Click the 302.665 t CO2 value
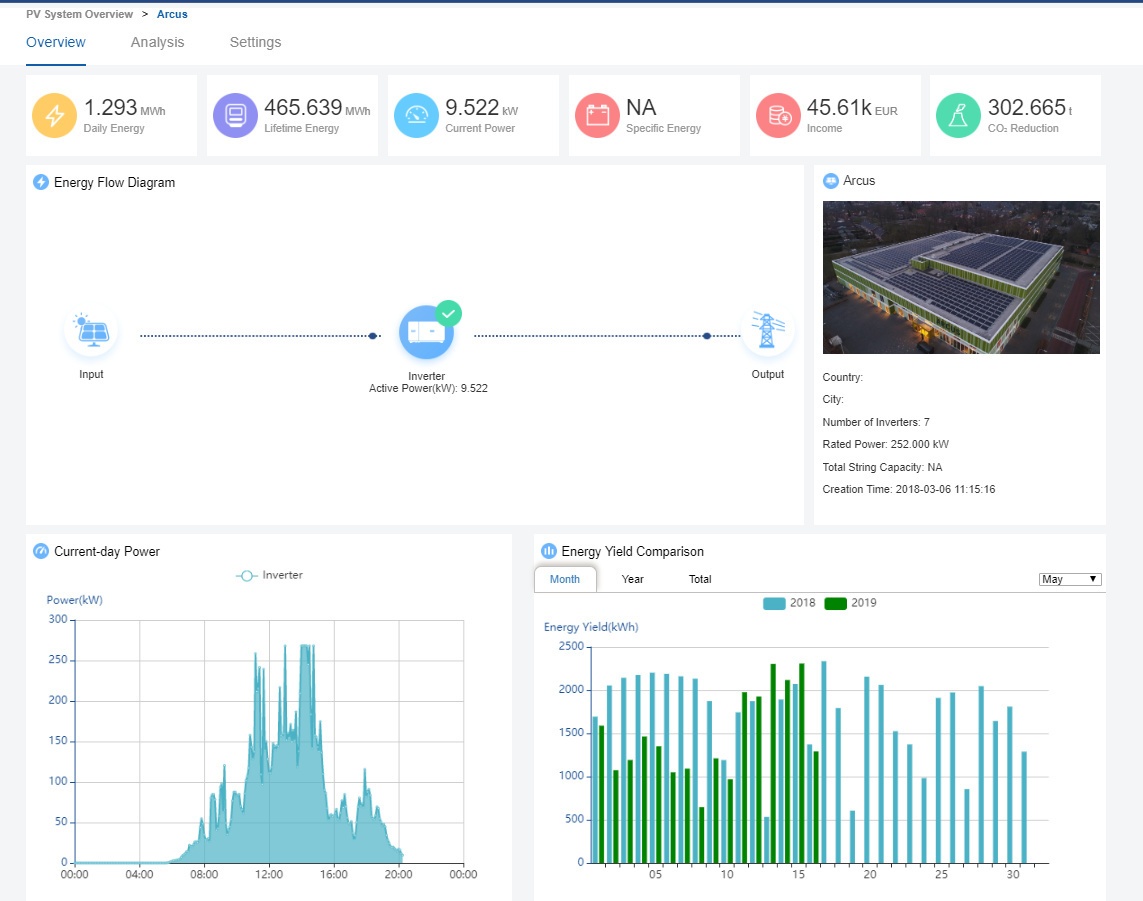1143x901 pixels. 1030,108
